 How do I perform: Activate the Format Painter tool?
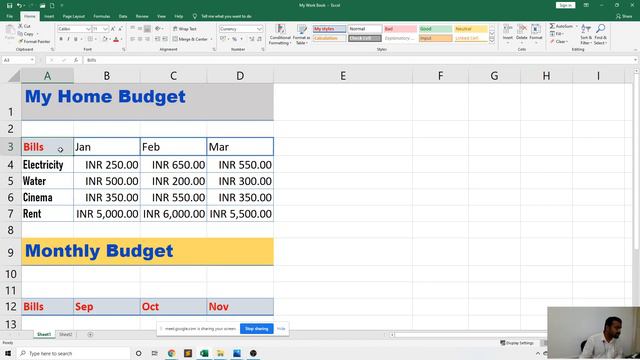[34, 42]
